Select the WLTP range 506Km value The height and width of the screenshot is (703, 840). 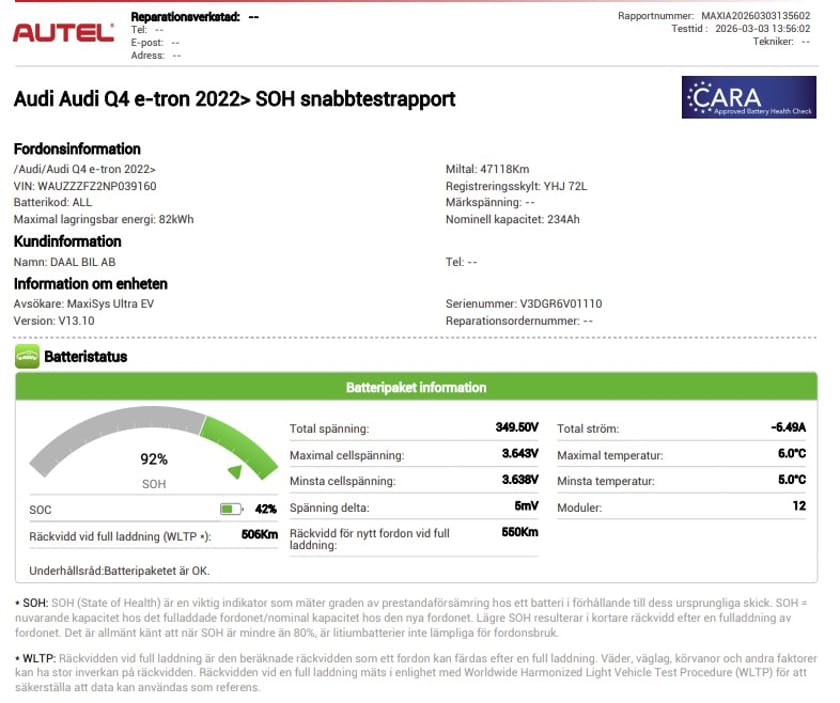259,534
